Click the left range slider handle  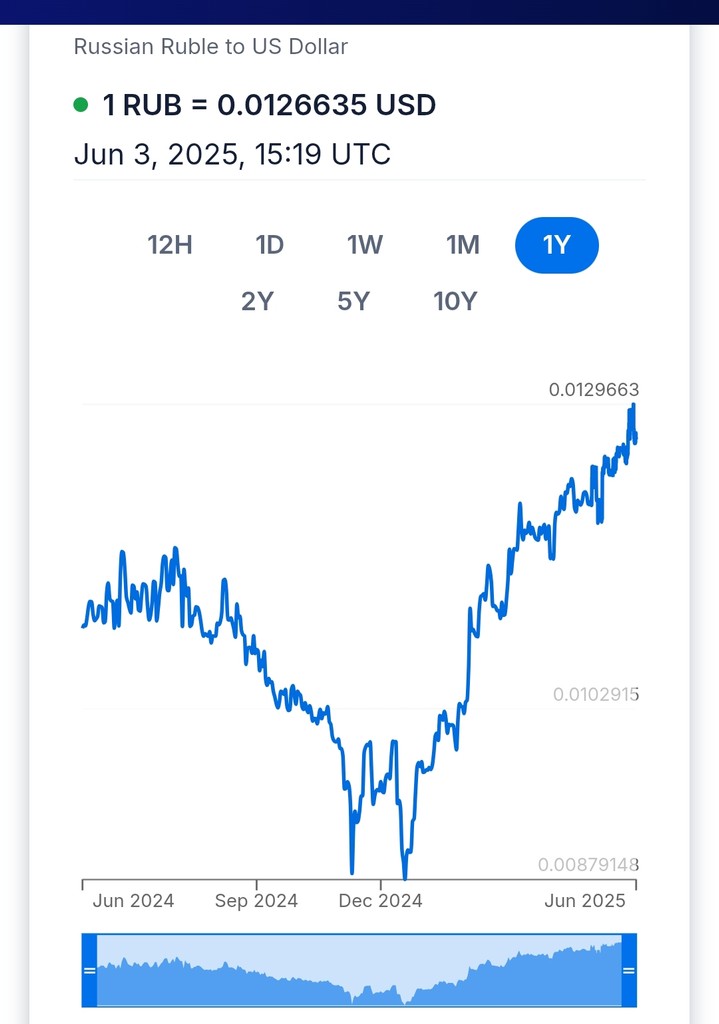[x=89, y=970]
